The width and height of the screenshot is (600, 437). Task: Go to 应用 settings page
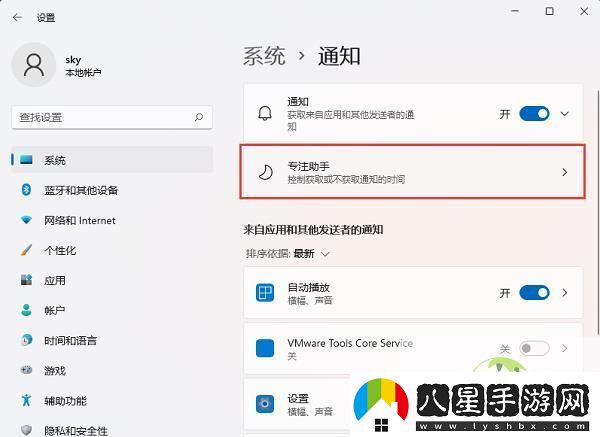(x=112, y=280)
